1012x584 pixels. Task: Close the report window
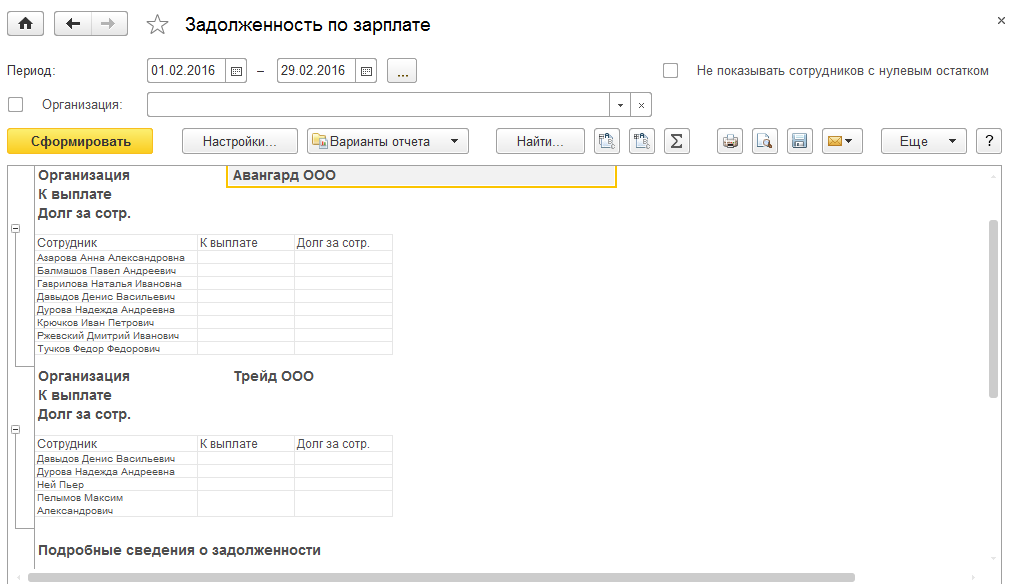(x=1001, y=21)
